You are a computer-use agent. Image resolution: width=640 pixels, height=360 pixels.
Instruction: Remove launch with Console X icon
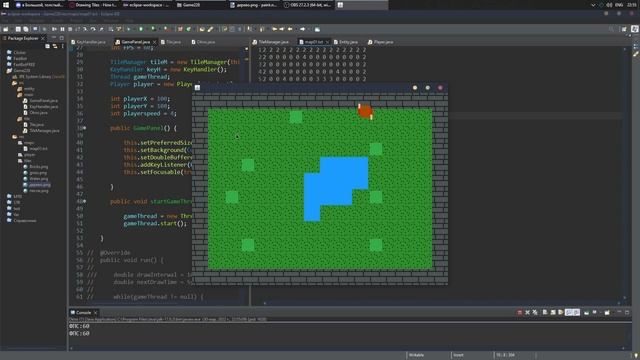[527, 313]
